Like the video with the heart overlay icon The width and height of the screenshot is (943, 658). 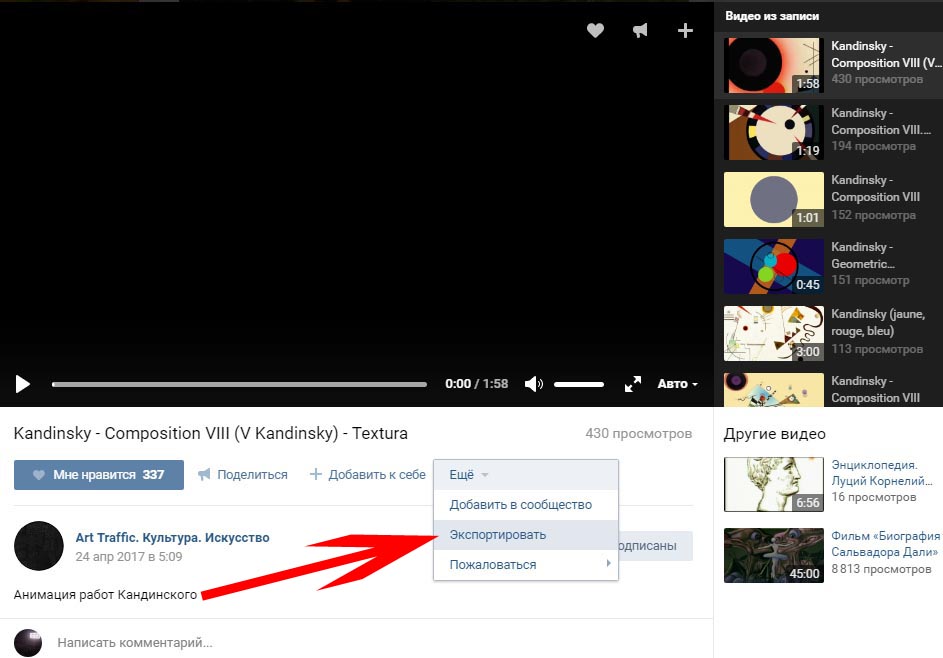coord(595,30)
